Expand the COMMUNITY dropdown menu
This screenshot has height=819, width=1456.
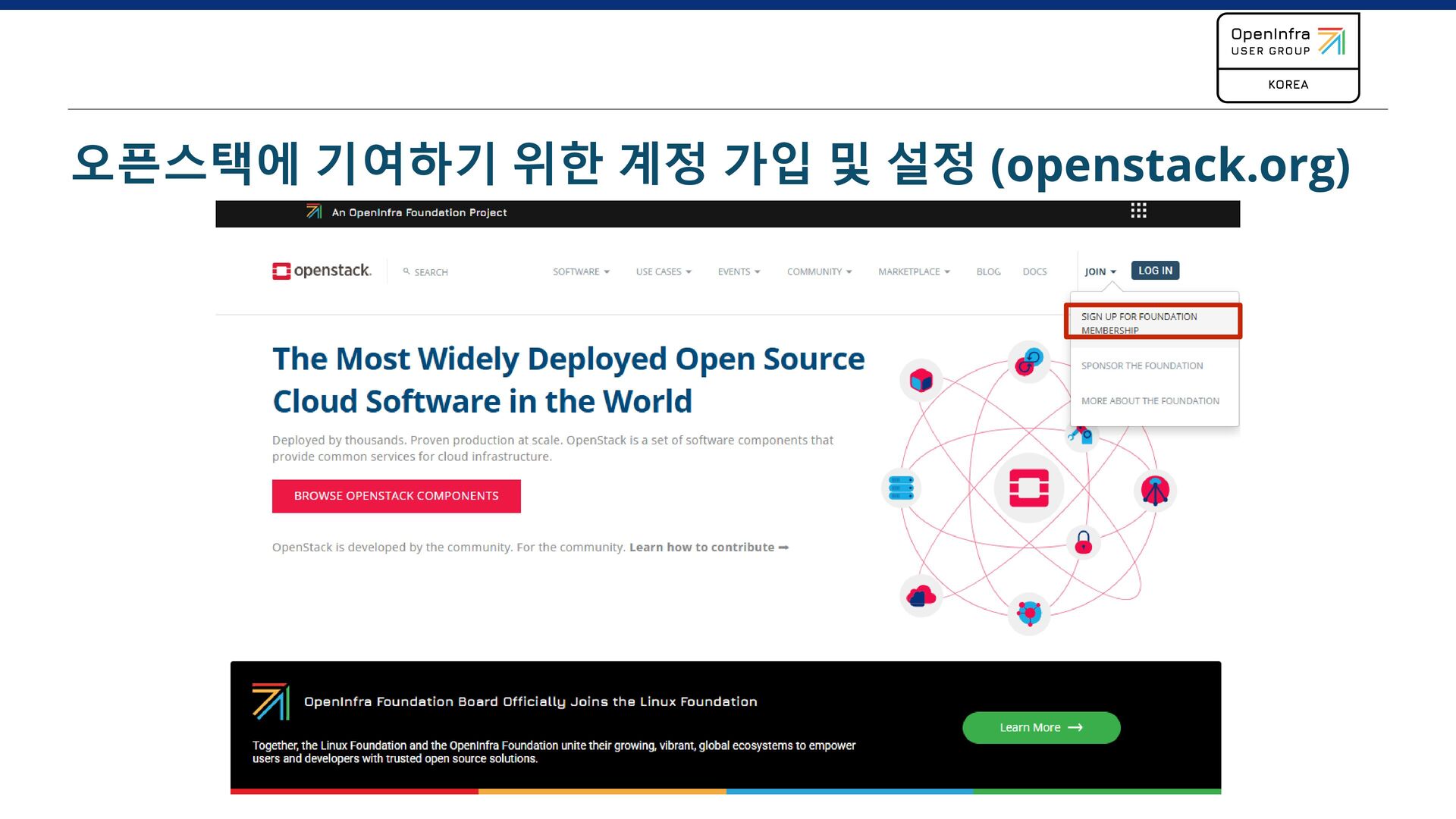pyautogui.click(x=819, y=271)
